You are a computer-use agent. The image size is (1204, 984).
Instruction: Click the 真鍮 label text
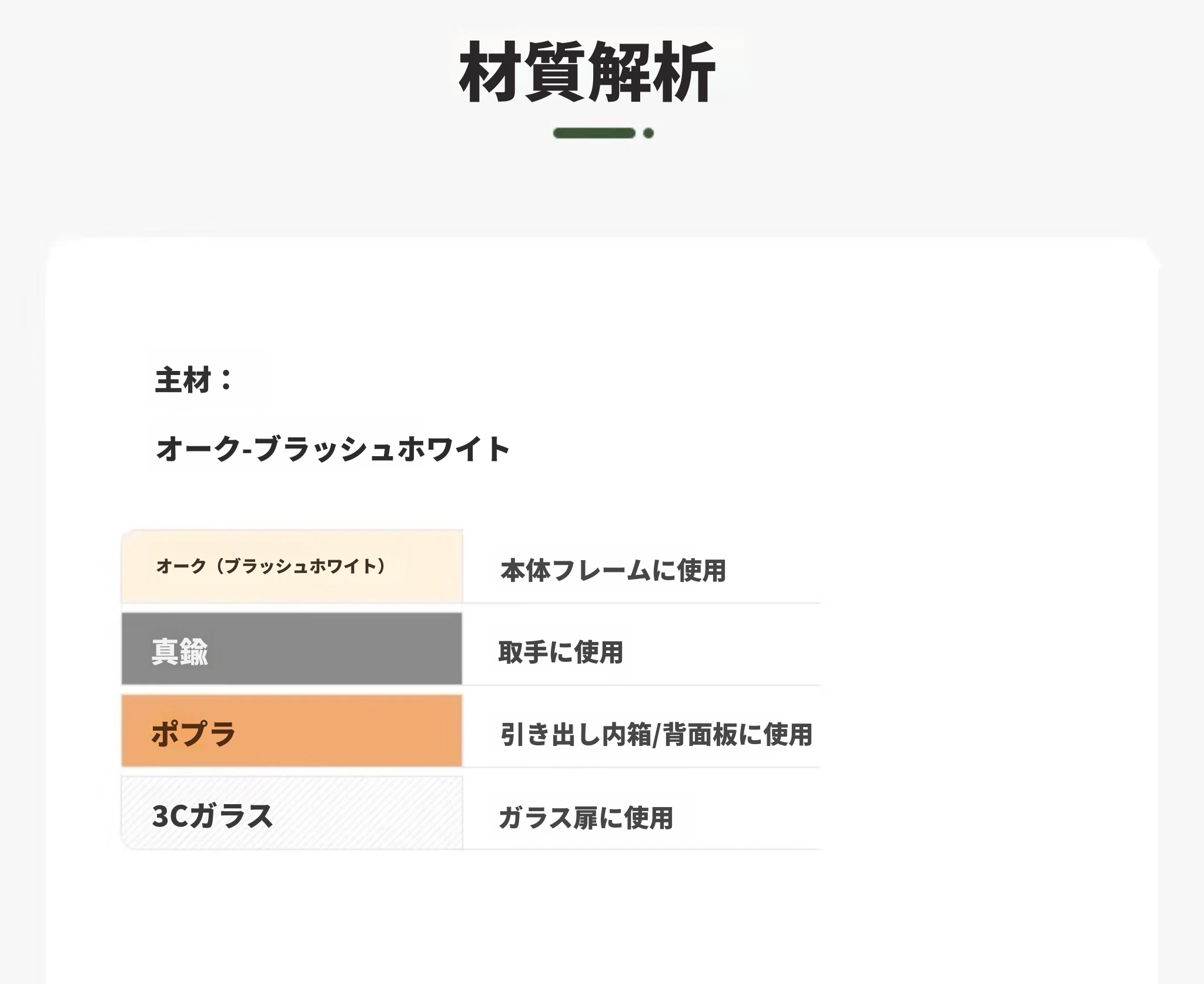[x=180, y=652]
